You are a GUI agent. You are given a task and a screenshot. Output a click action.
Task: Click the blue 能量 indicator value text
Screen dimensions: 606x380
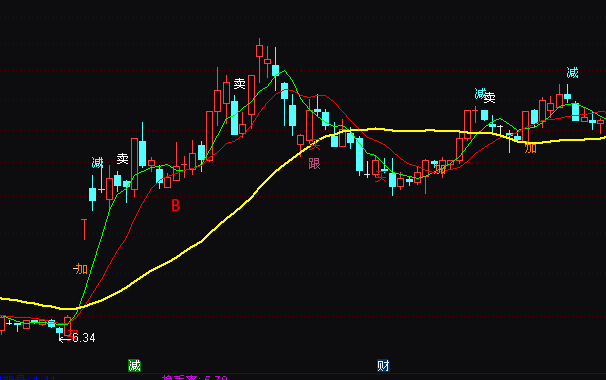28,377
